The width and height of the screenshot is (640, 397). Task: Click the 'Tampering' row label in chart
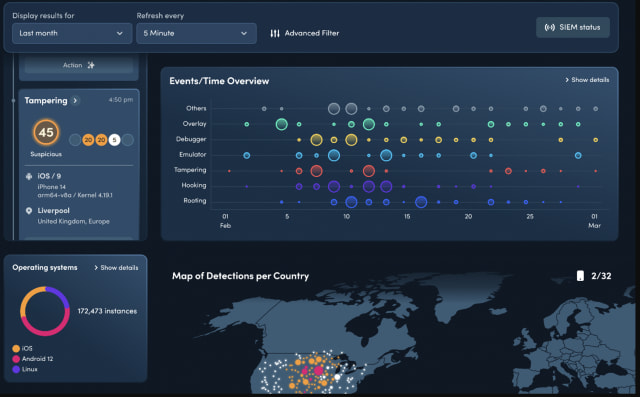point(190,170)
